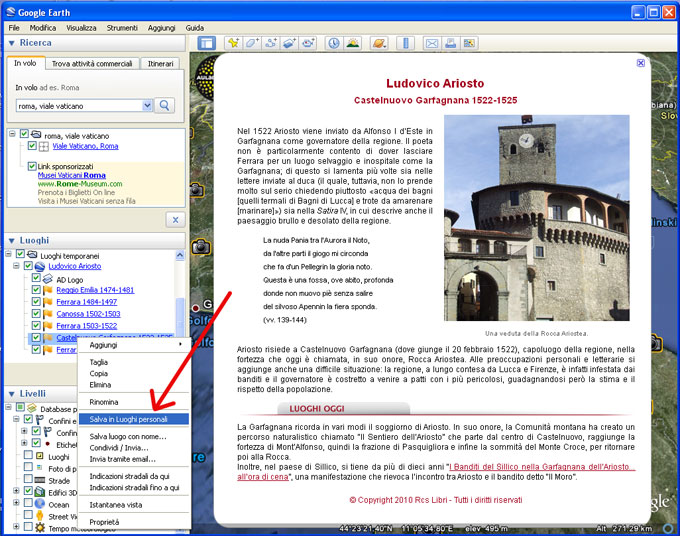This screenshot has height=536, width=680.
Task: Collapse Ludovico Ariosto folder node
Action: [16, 265]
